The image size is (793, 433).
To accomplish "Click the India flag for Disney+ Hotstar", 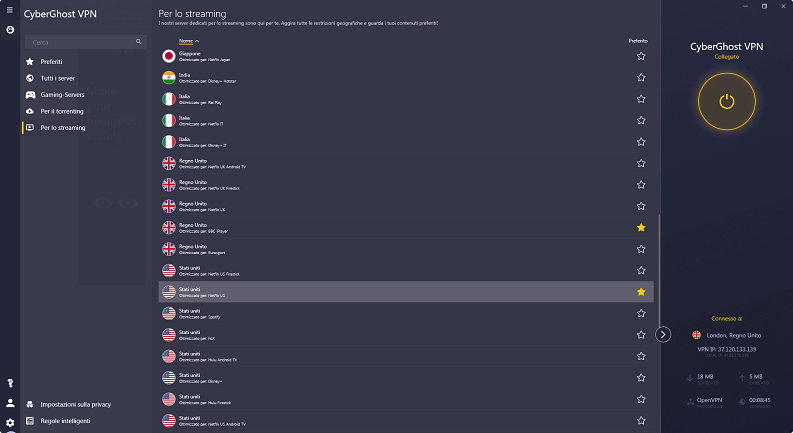I will click(x=169, y=77).
